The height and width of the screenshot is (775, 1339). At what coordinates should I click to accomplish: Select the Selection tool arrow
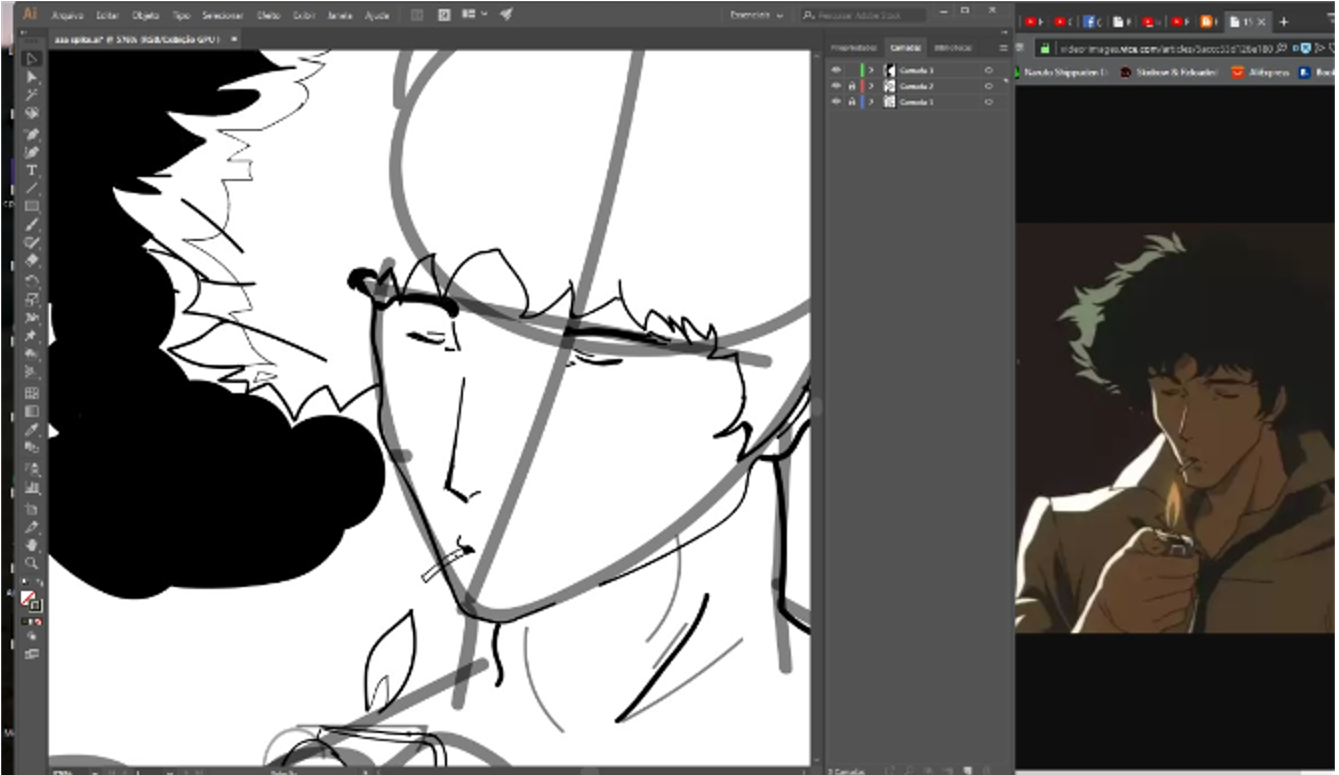[x=32, y=59]
